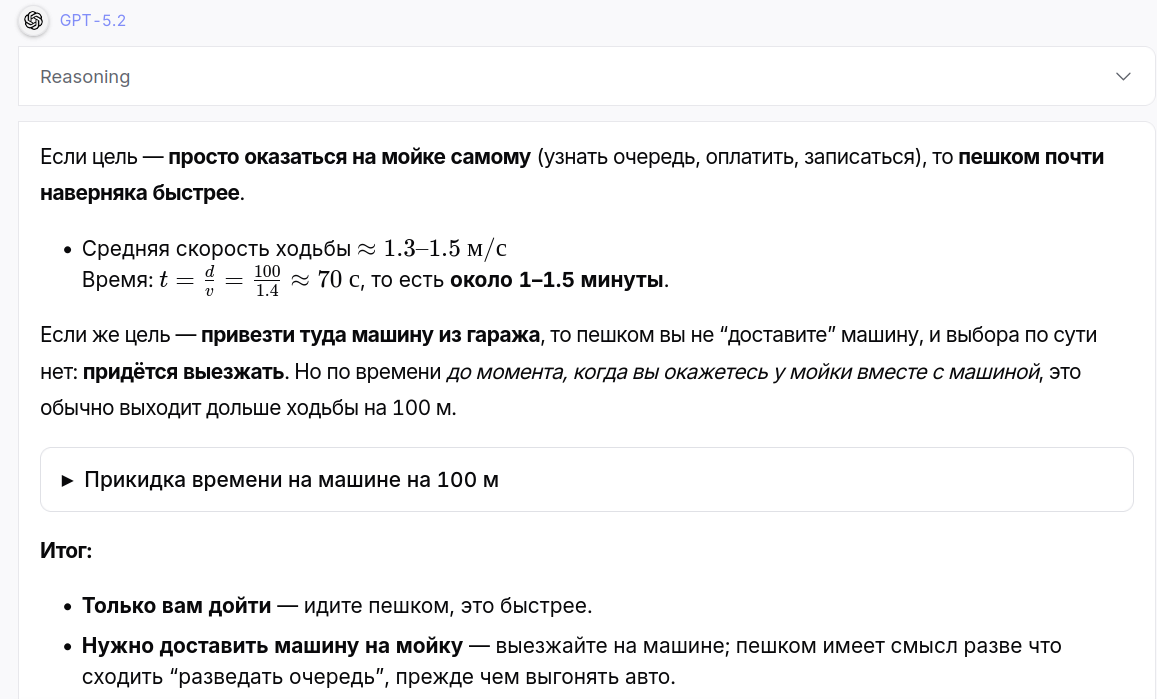Click bold text 'Только вам дойти'
This screenshot has width=1157, height=699.
[176, 606]
